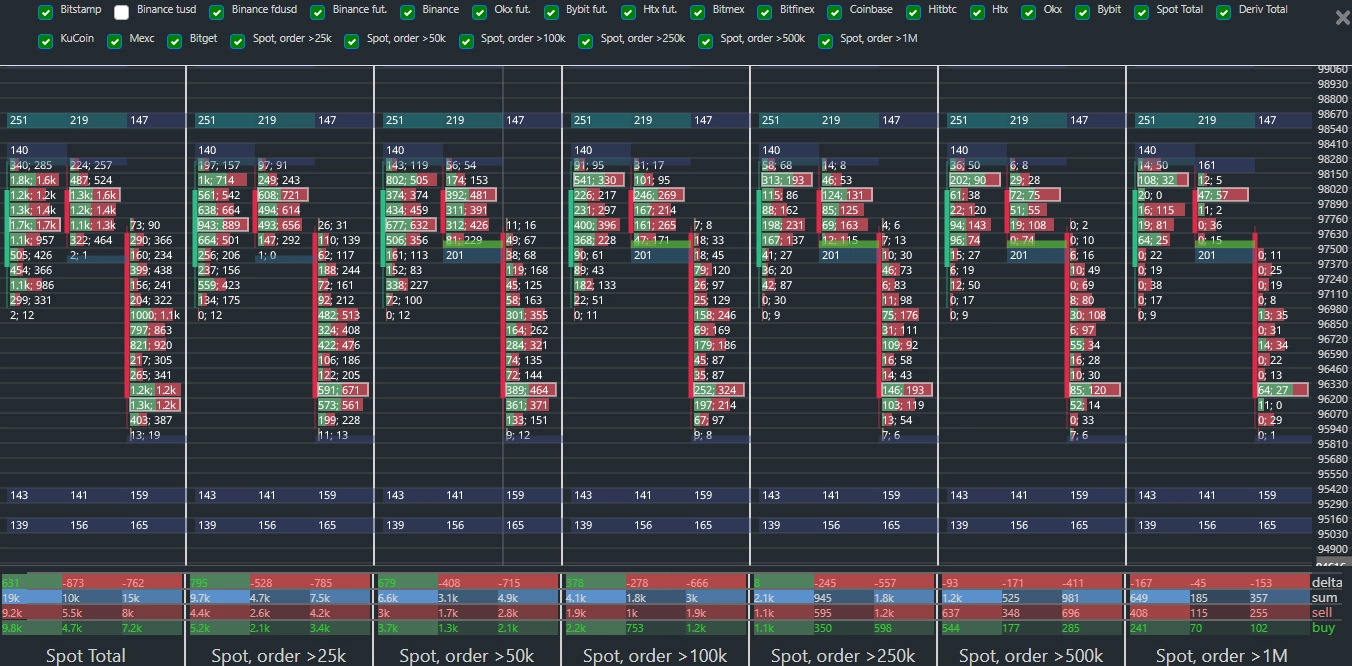This screenshot has height=666, width=1352.
Task: Uncheck the Binance fdusd checkbox
Action: point(216,12)
